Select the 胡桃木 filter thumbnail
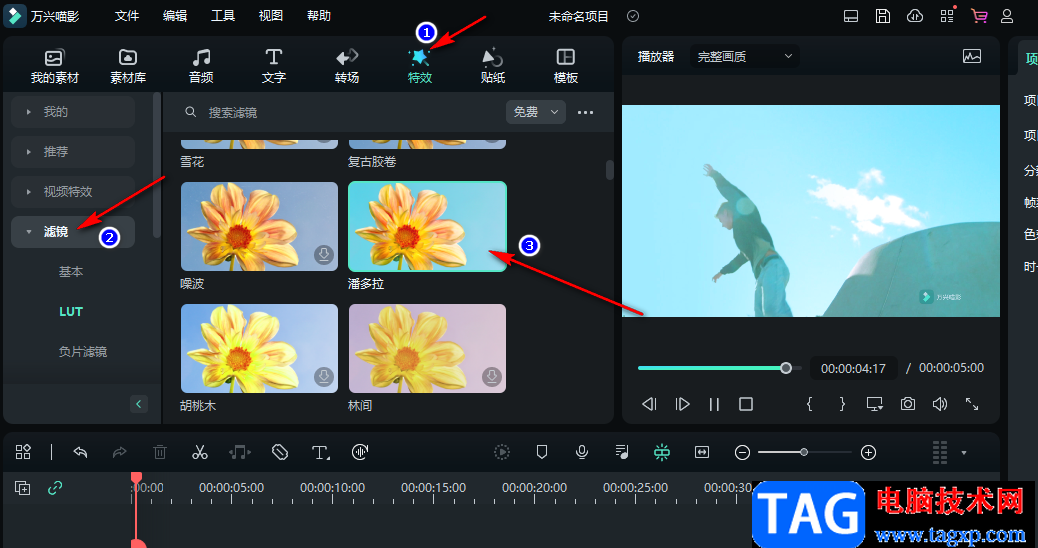The width and height of the screenshot is (1038, 548). [x=260, y=348]
